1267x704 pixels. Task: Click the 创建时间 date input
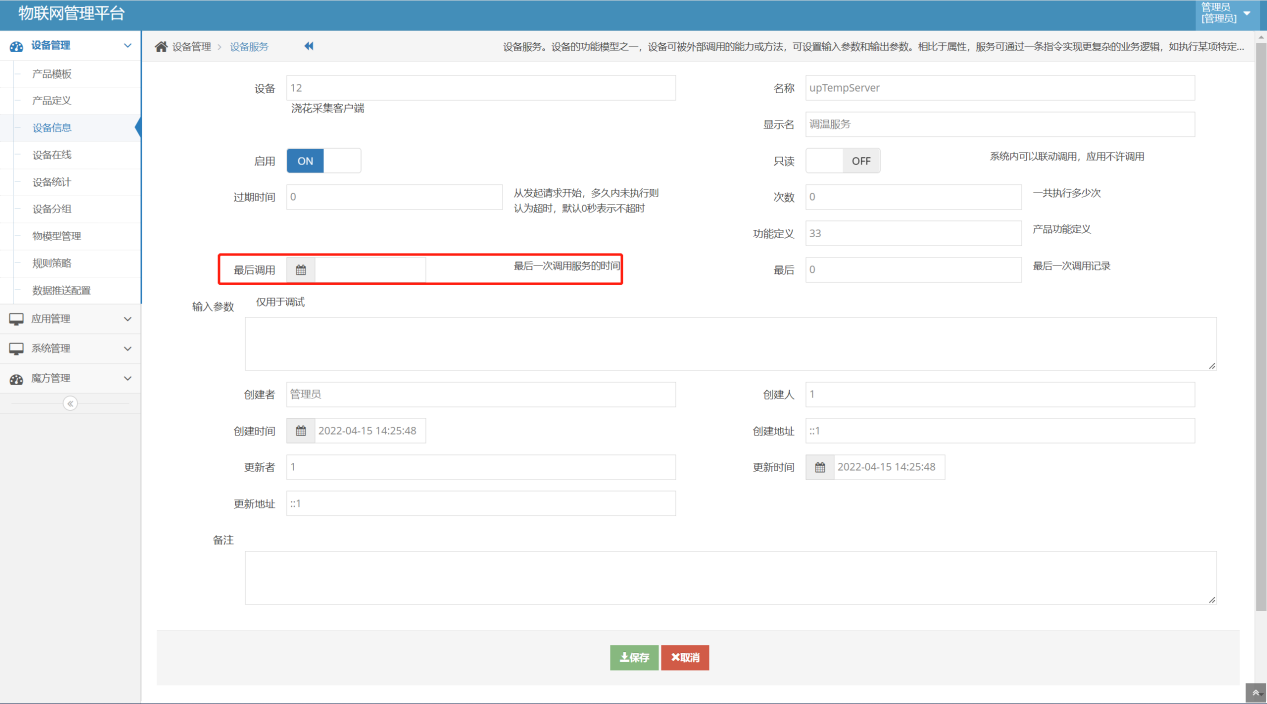point(370,431)
